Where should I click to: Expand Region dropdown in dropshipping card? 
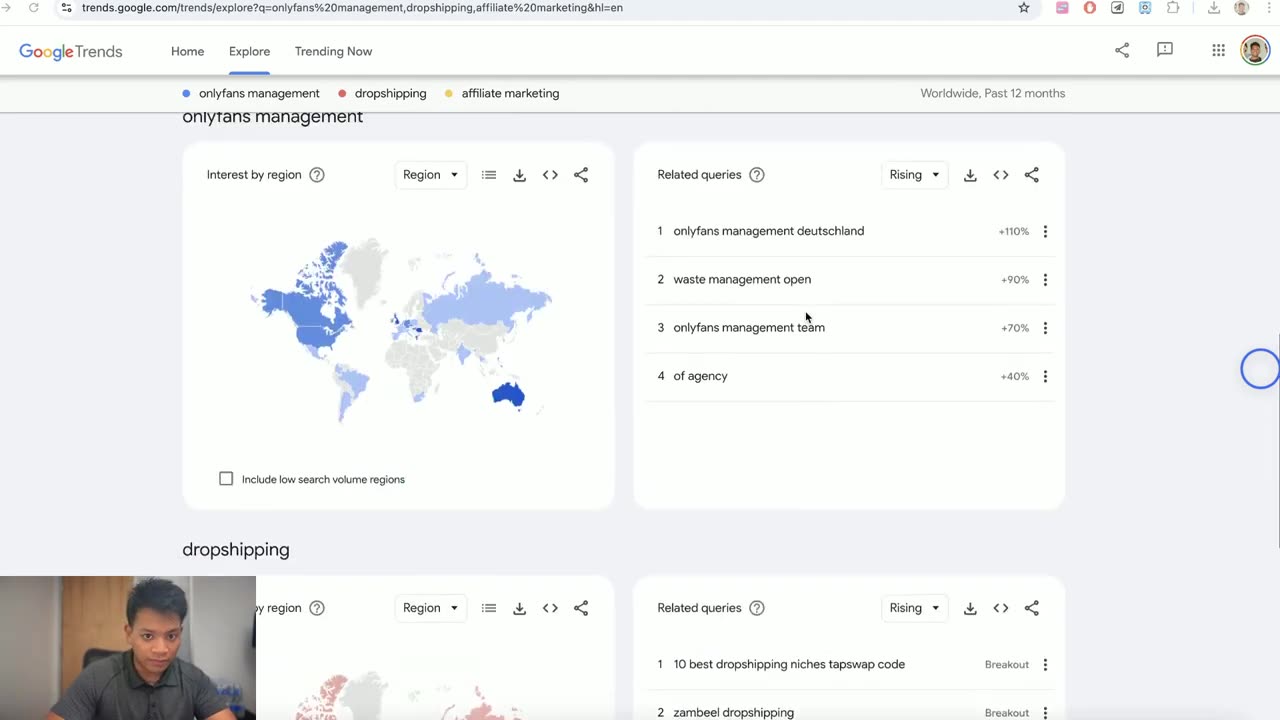(430, 608)
